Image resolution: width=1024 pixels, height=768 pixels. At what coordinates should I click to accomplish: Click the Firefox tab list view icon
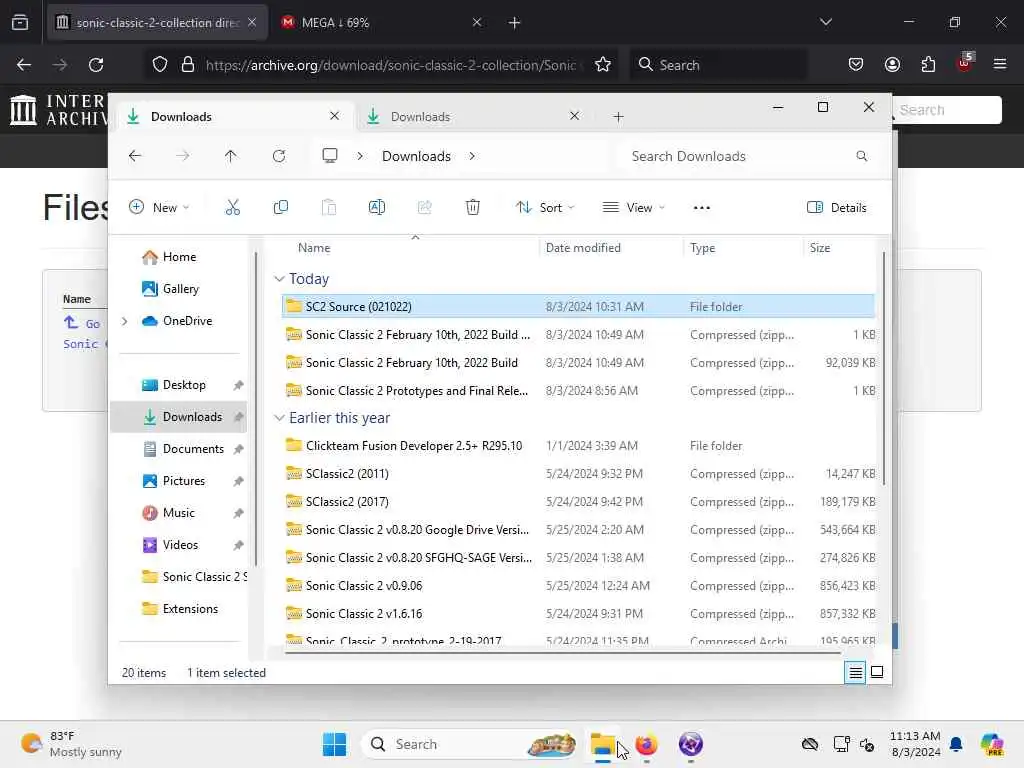pos(20,22)
